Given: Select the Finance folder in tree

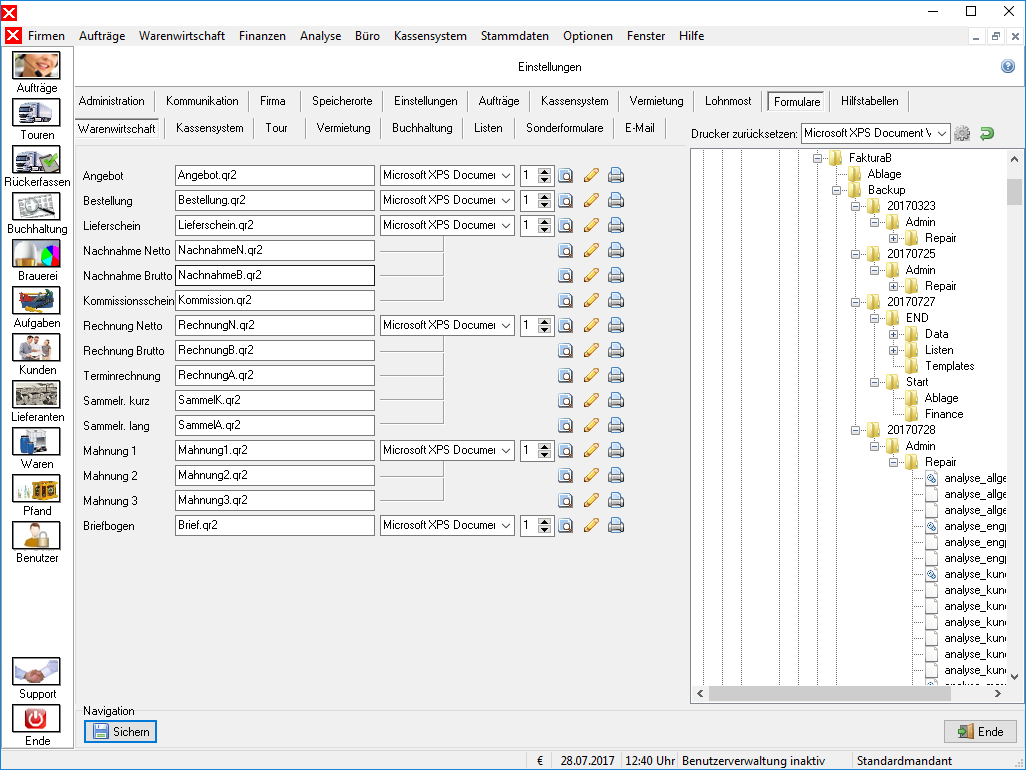Looking at the screenshot, I should [x=944, y=414].
